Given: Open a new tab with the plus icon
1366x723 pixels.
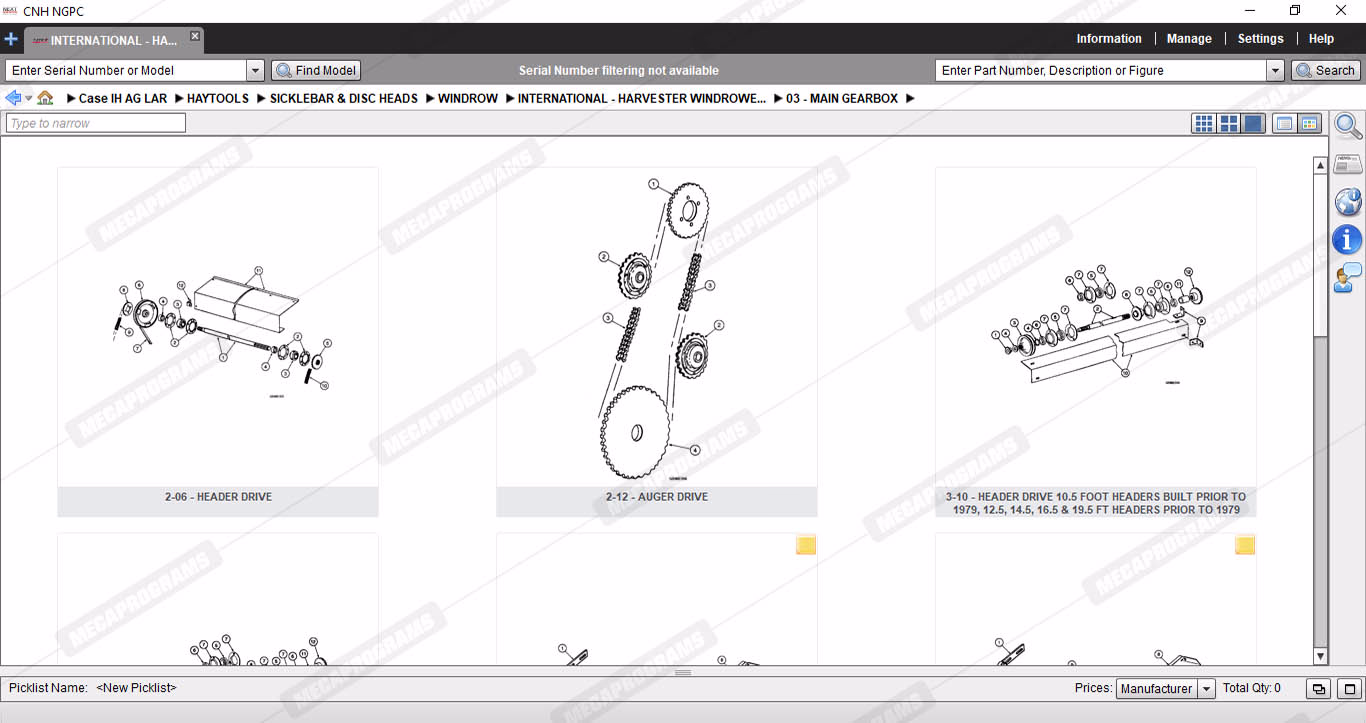Looking at the screenshot, I should (11, 40).
